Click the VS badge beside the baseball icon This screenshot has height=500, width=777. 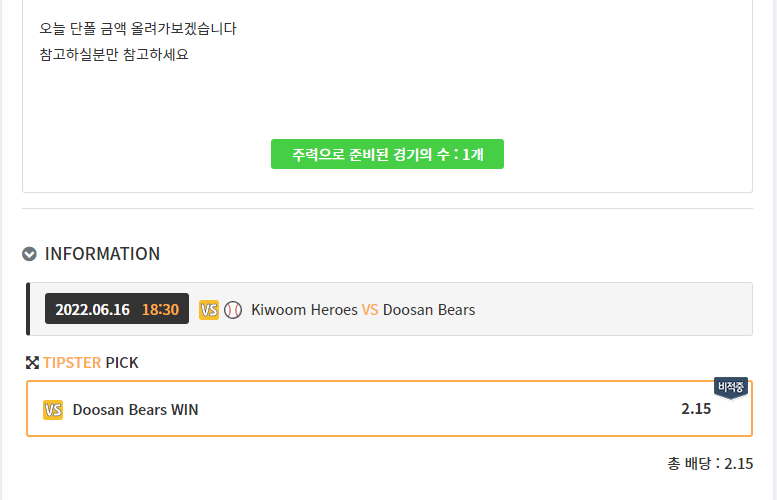(209, 310)
